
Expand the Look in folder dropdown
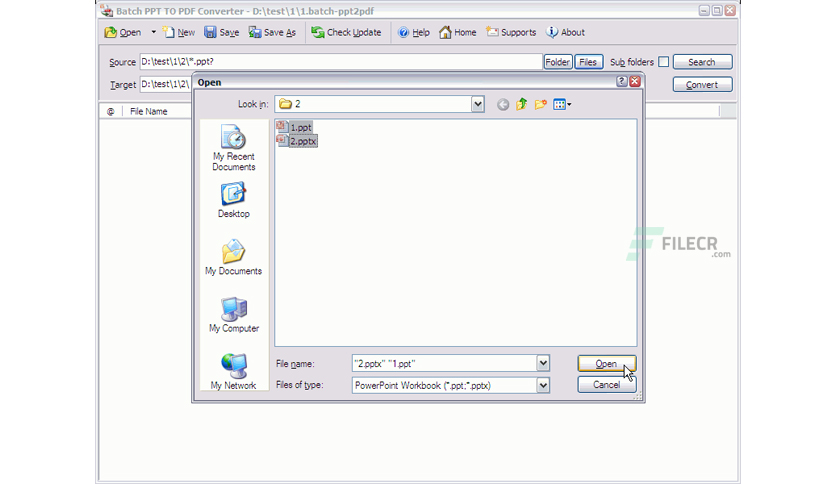tap(478, 104)
